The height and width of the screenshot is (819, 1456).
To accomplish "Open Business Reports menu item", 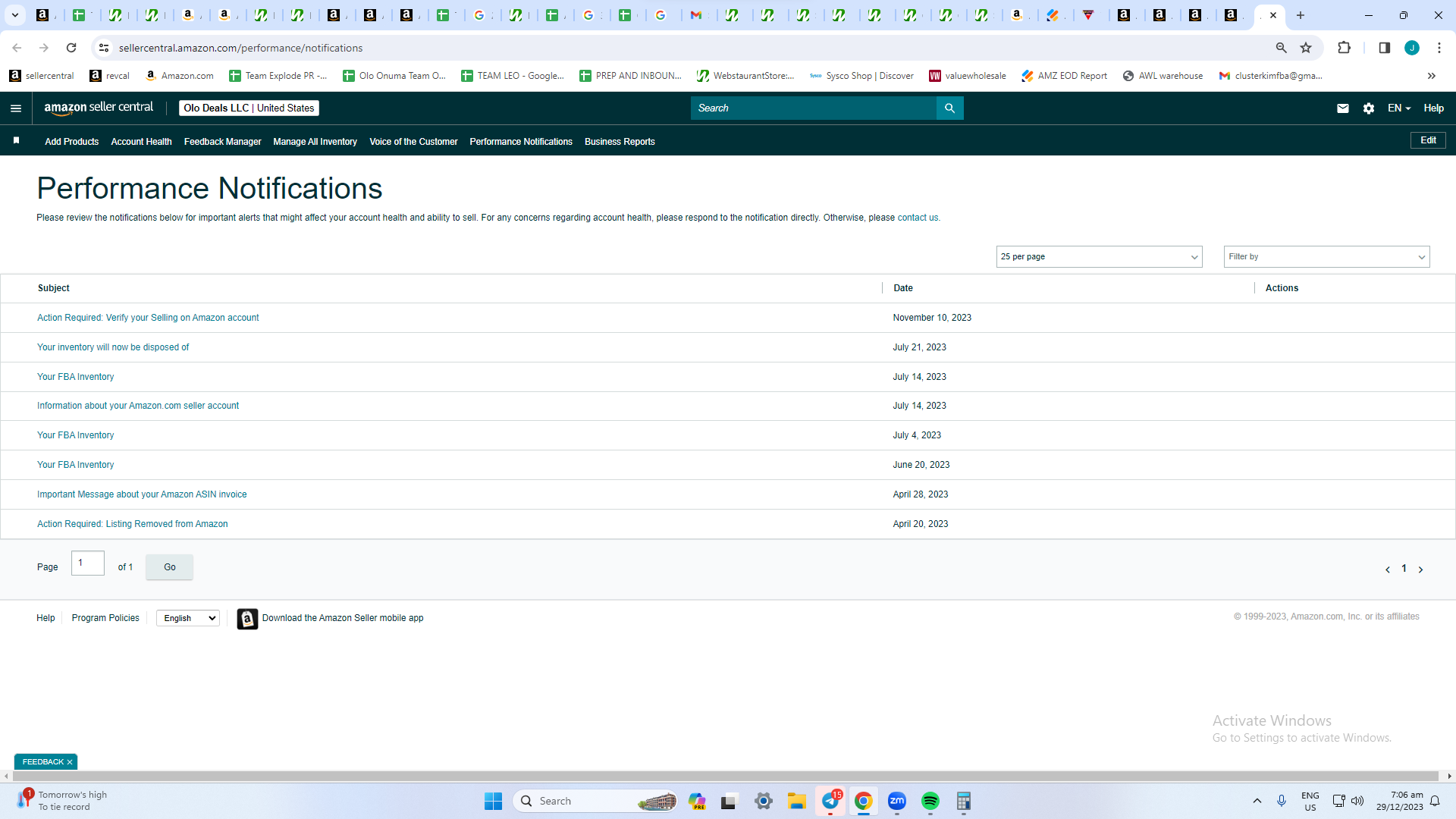I will click(620, 142).
